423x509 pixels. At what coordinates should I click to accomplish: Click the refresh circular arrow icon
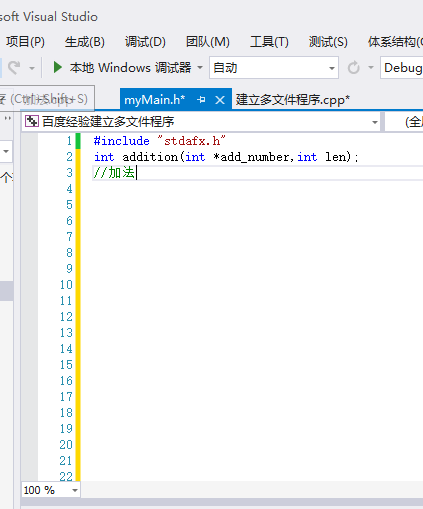(354, 68)
